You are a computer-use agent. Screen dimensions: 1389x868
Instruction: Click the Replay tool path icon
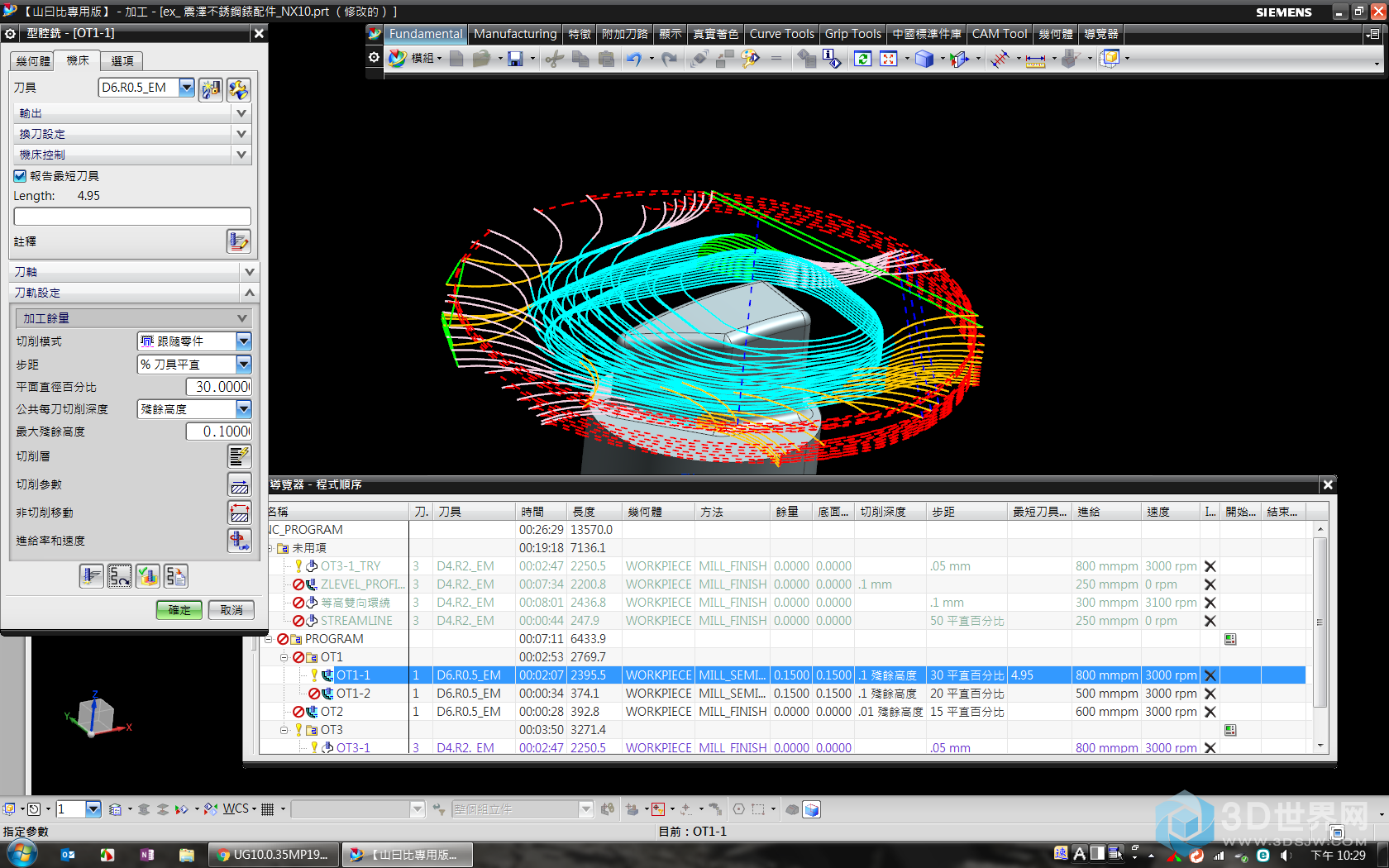point(120,576)
